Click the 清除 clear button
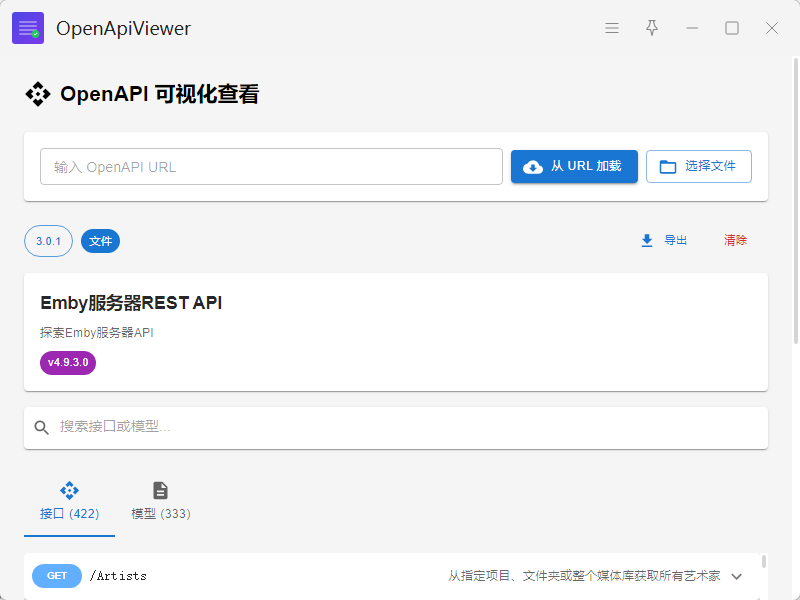 [x=735, y=240]
